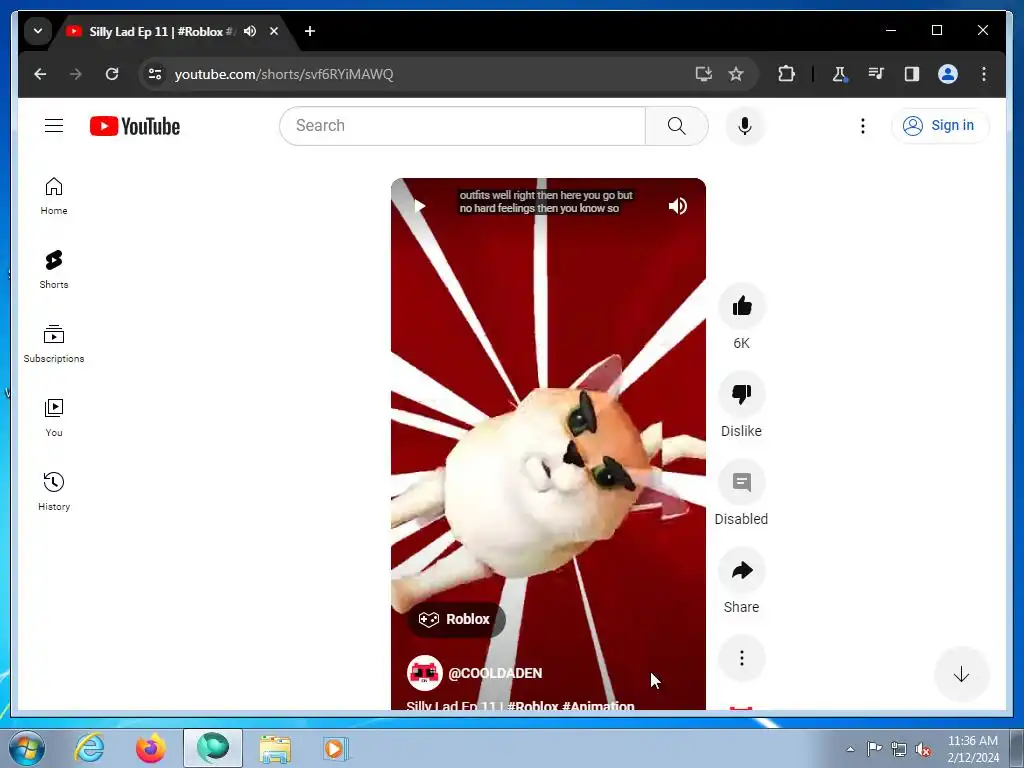The height and width of the screenshot is (768, 1024).
Task: Install app icon in address bar
Action: tap(703, 74)
